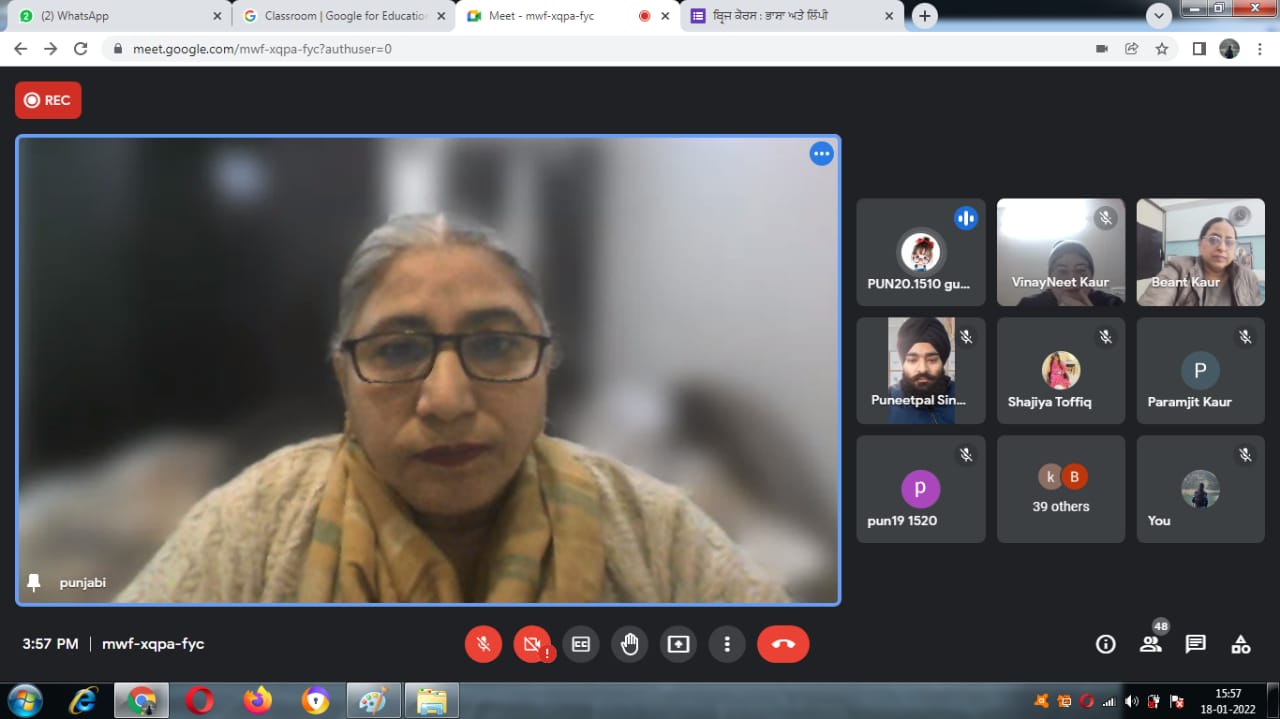1280x719 pixels.
Task: Expand the Chrome tab search dropdown
Action: pyautogui.click(x=1158, y=16)
